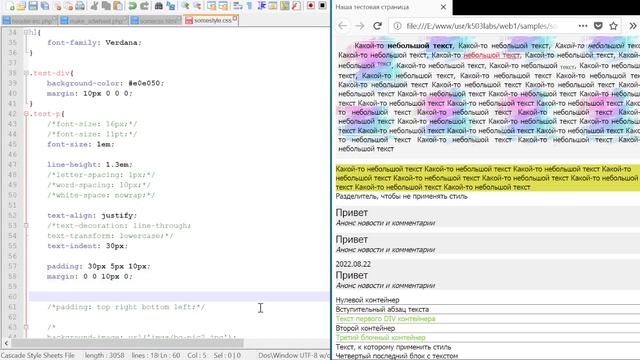Toggle synchronize vertical scrolling icon
The height and width of the screenshot is (360, 640).
point(211,6)
